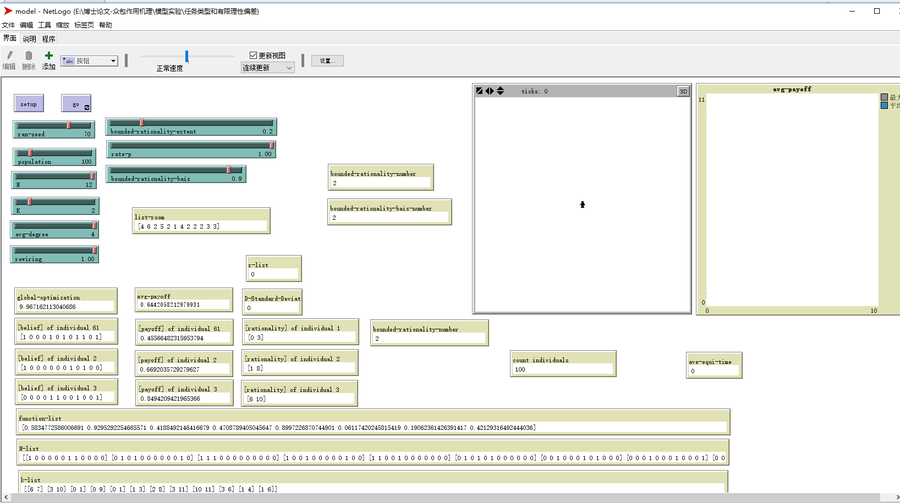The height and width of the screenshot is (503, 900).
Task: Open the widget type dropdown showing 按钮
Action: pyautogui.click(x=89, y=61)
